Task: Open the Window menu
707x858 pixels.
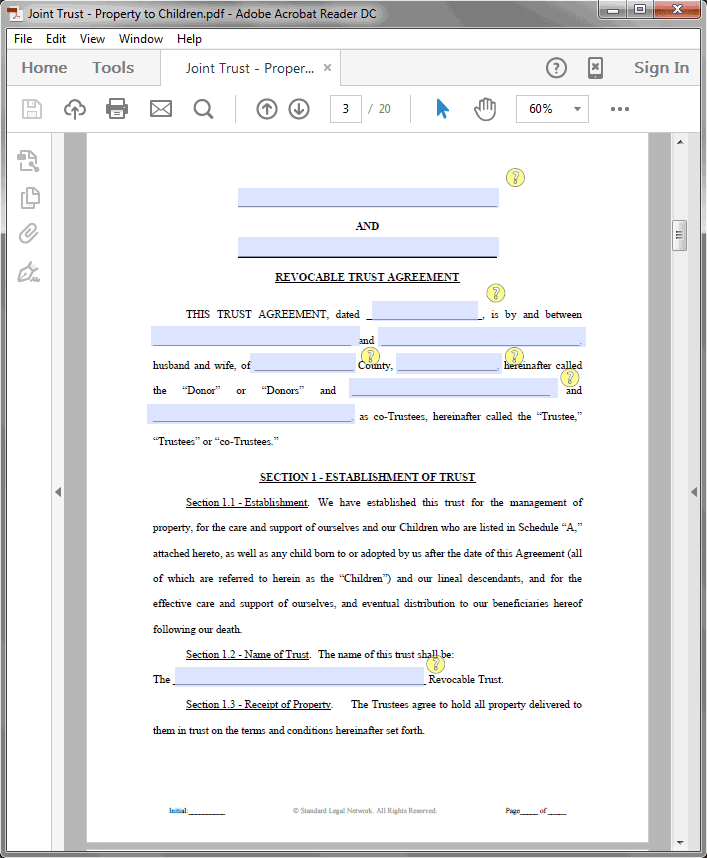Action: tap(141, 39)
